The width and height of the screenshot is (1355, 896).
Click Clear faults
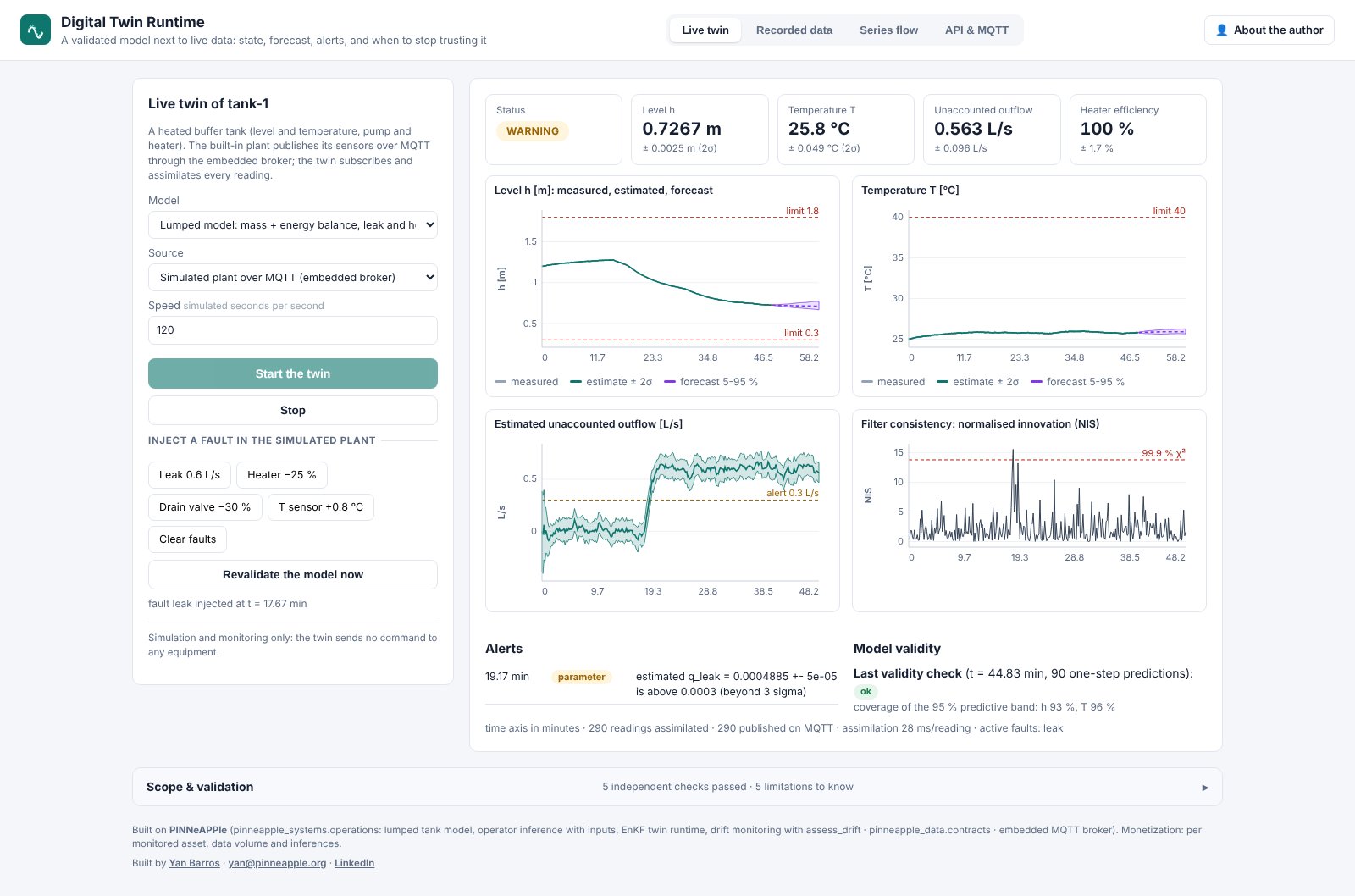click(x=187, y=539)
